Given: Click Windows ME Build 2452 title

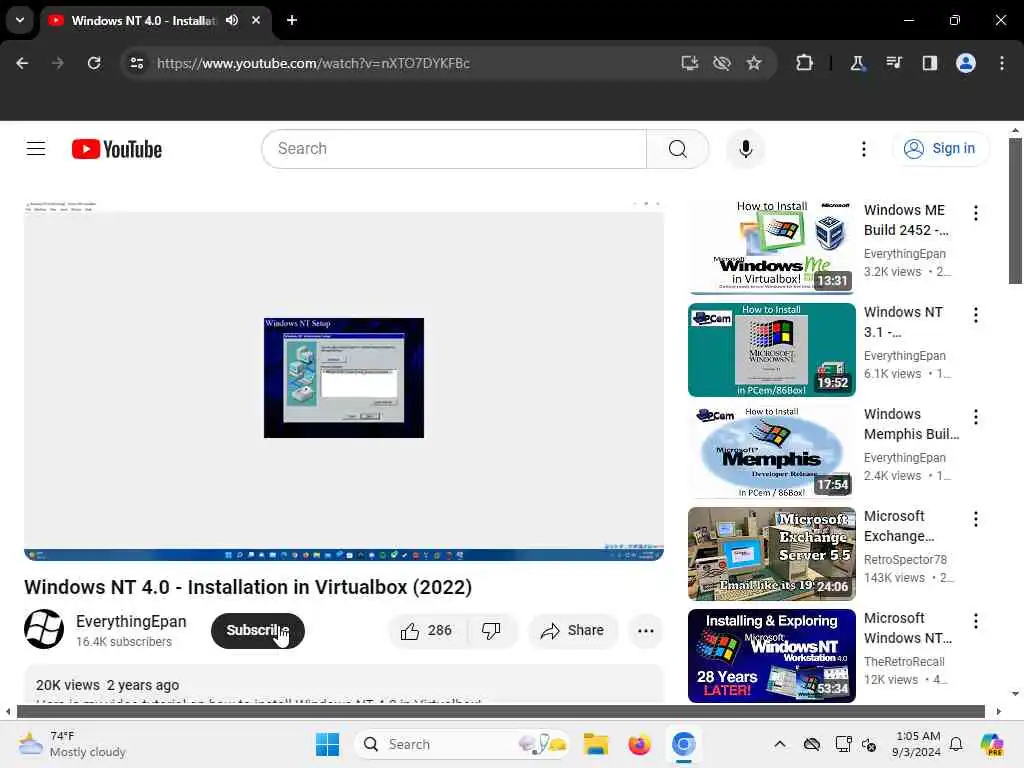Looking at the screenshot, I should click(x=906, y=220).
